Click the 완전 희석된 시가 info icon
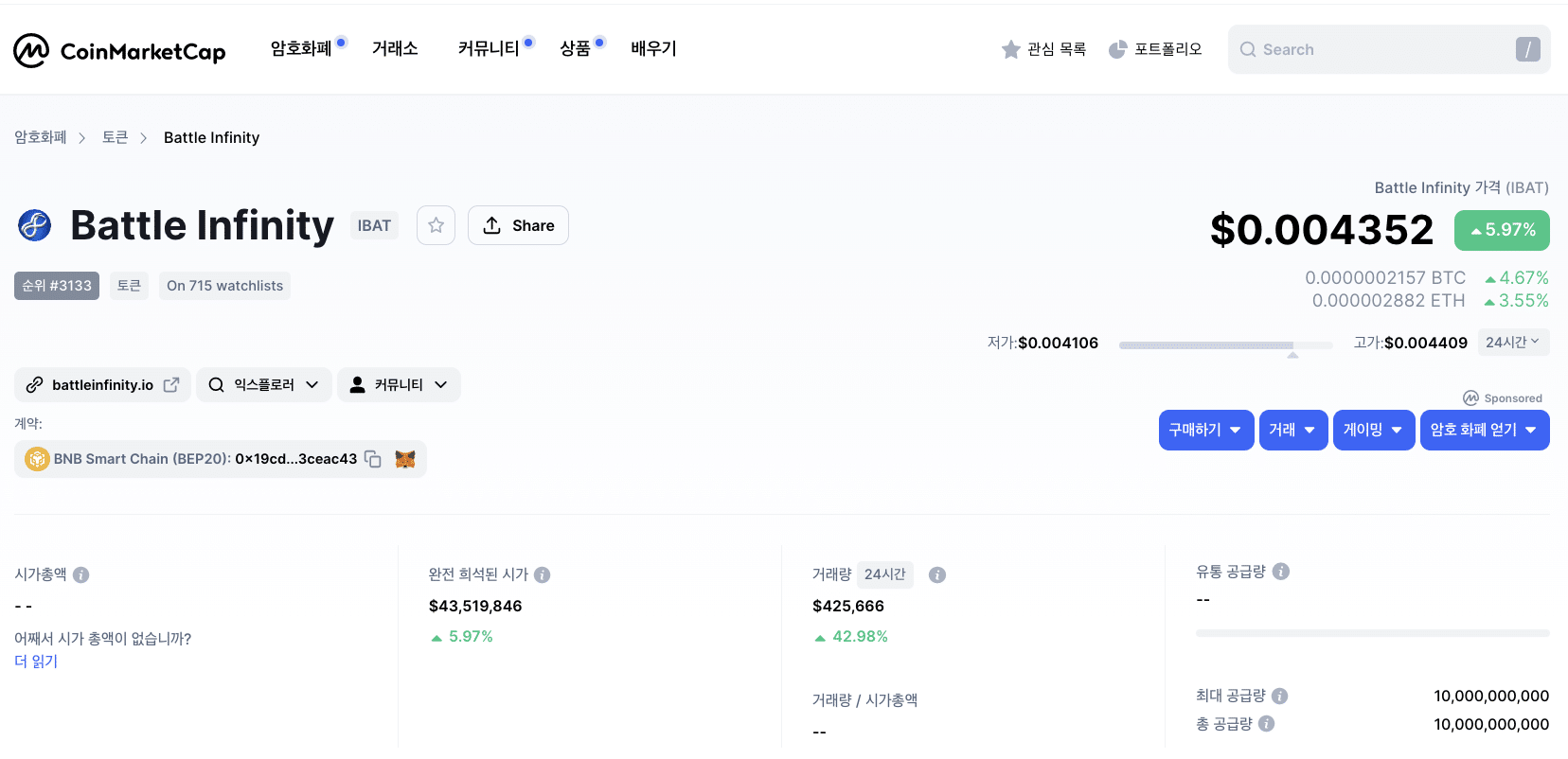The width and height of the screenshot is (1568, 759). [x=543, y=574]
